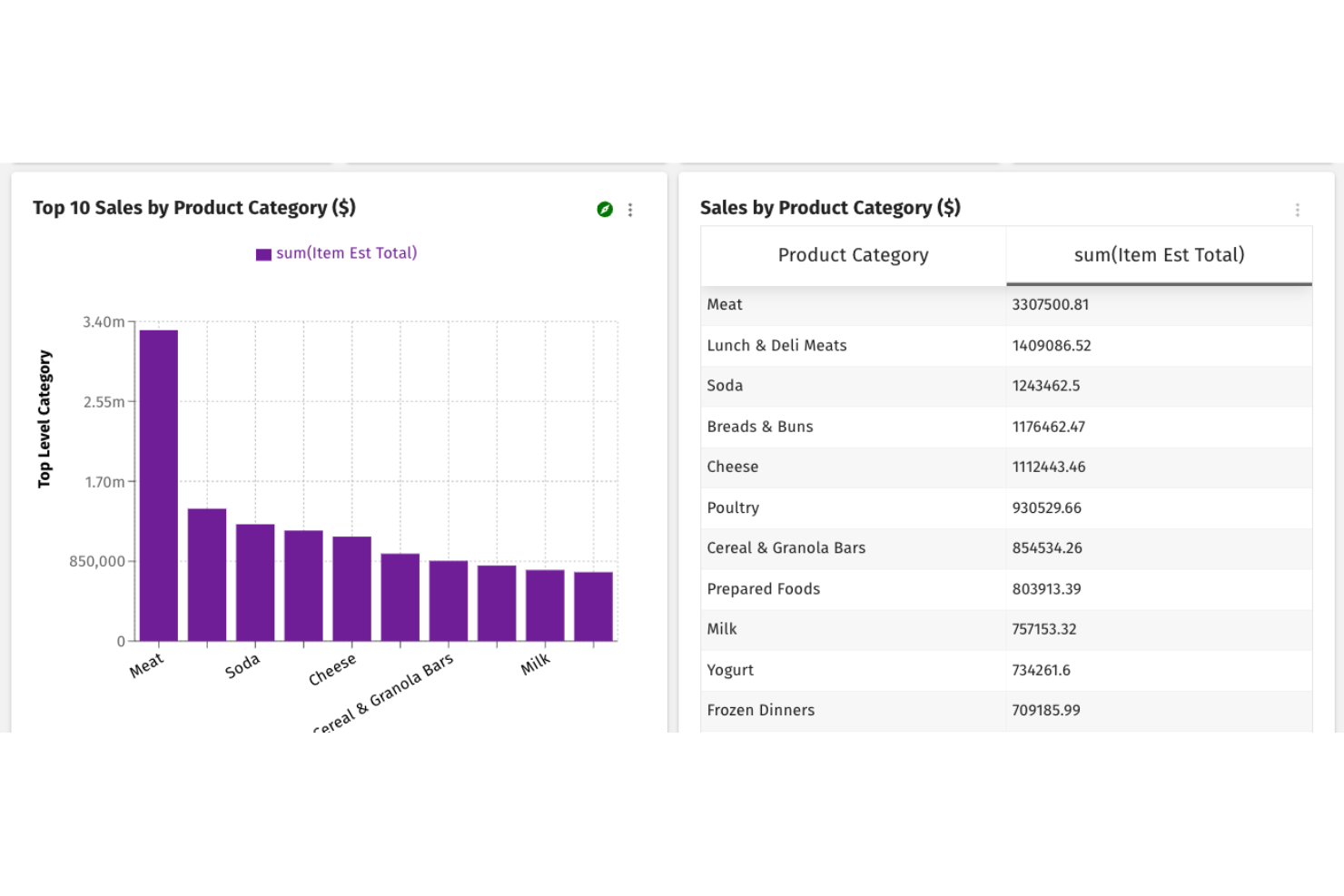Click the green leaf icon on Top 10 chart

point(605,210)
